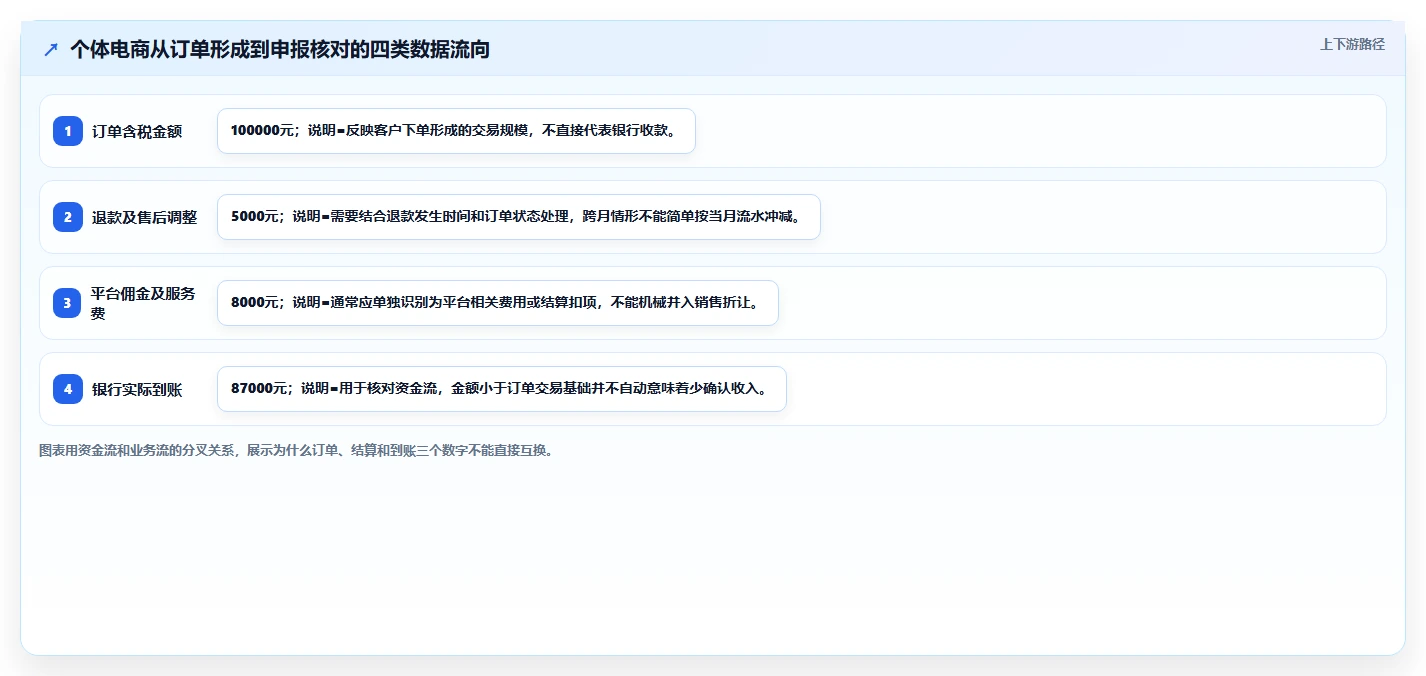Viewport: 1426px width, 676px height.
Task: Open the 87000元 description box
Action: point(502,389)
